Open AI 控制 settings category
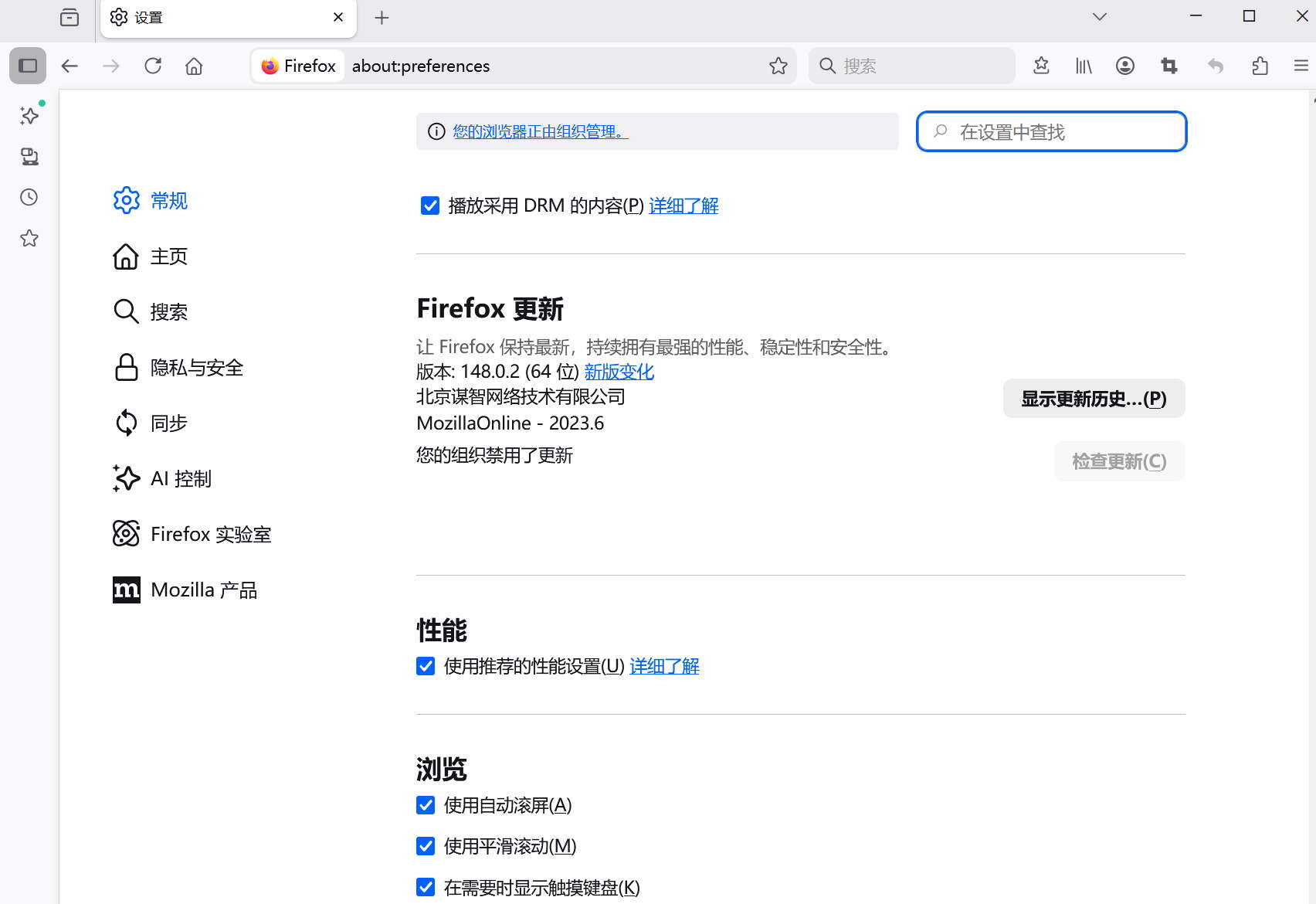 click(162, 479)
